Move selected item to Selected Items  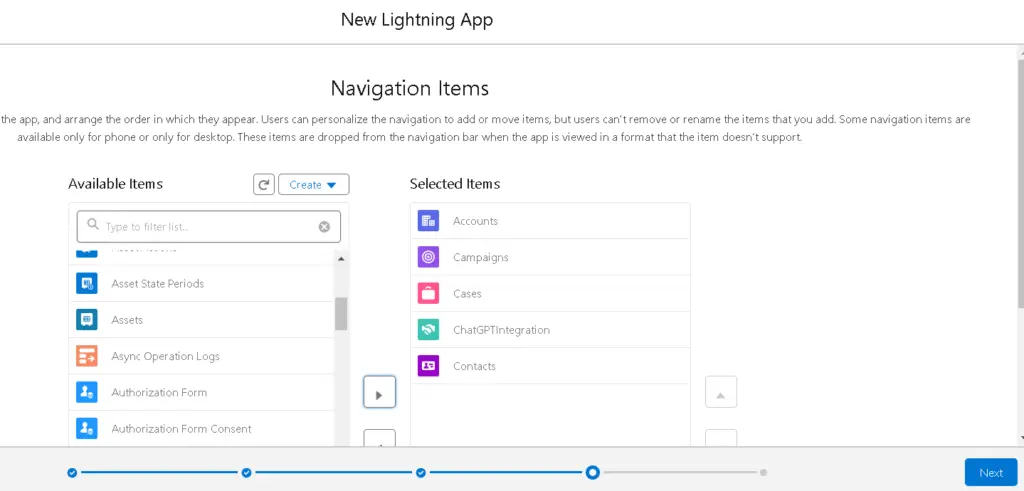pyautogui.click(x=379, y=393)
